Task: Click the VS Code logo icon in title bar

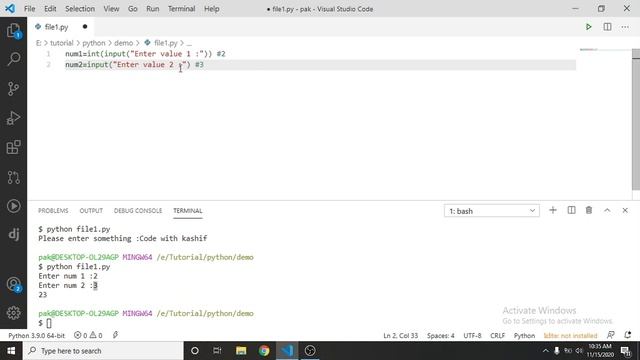Action: tap(10, 9)
